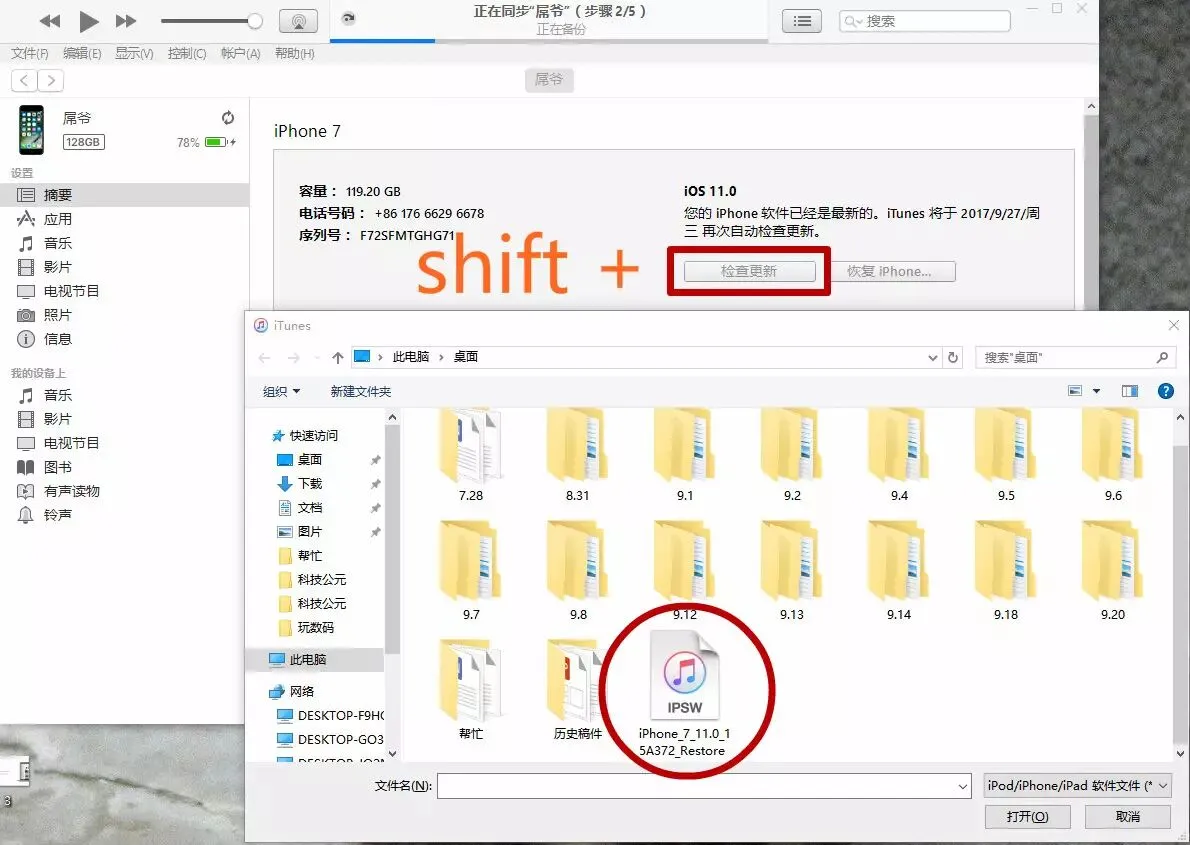This screenshot has height=845, width=1190.
Task: Expand the address bar history dropdown
Action: [x=933, y=357]
